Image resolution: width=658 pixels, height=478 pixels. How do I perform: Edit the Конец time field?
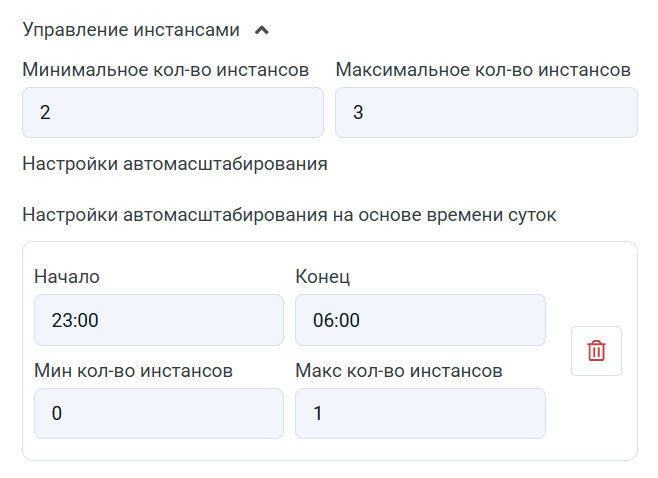point(420,320)
